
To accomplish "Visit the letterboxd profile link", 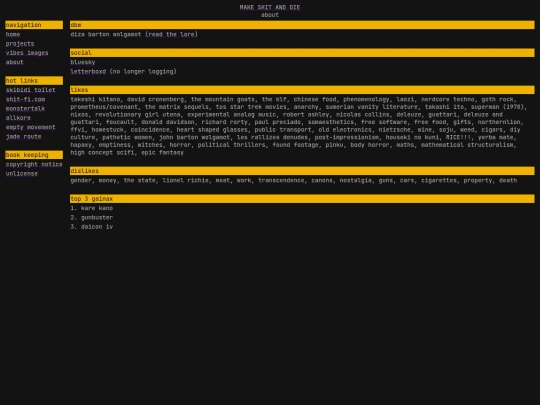I will [88, 72].
